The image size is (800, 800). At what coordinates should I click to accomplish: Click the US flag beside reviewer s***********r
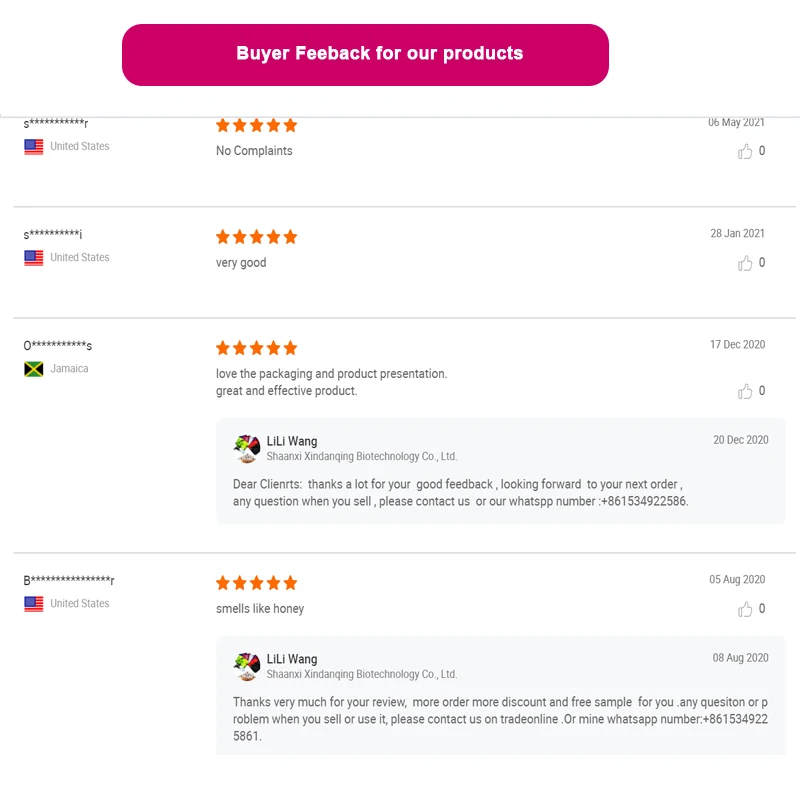34,147
